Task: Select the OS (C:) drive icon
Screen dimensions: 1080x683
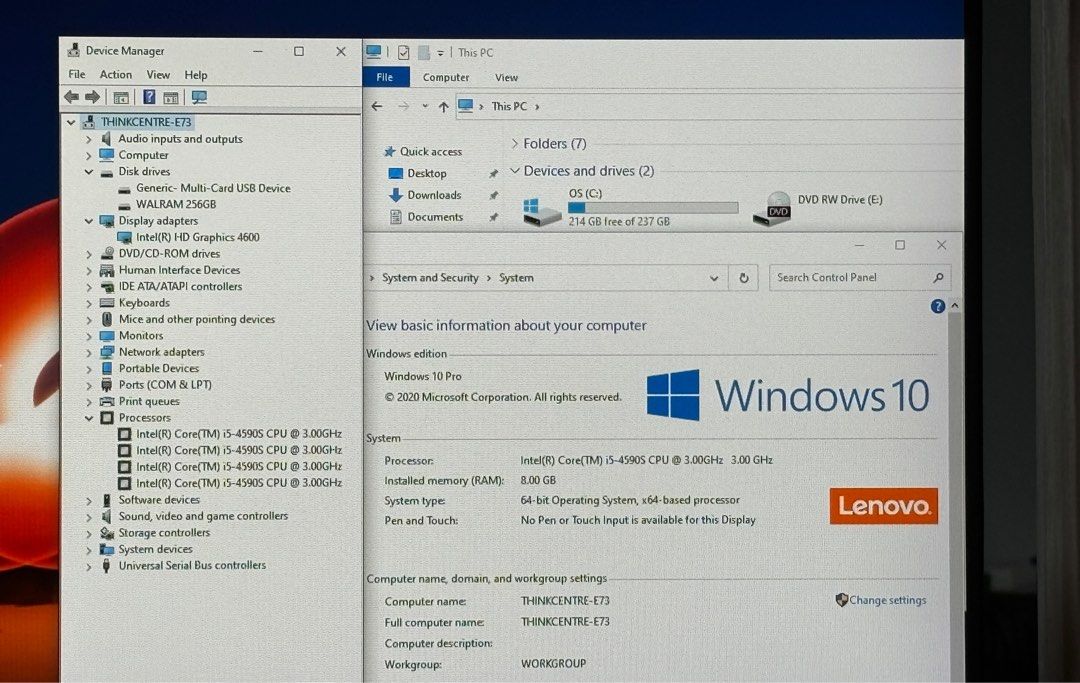Action: pos(541,211)
